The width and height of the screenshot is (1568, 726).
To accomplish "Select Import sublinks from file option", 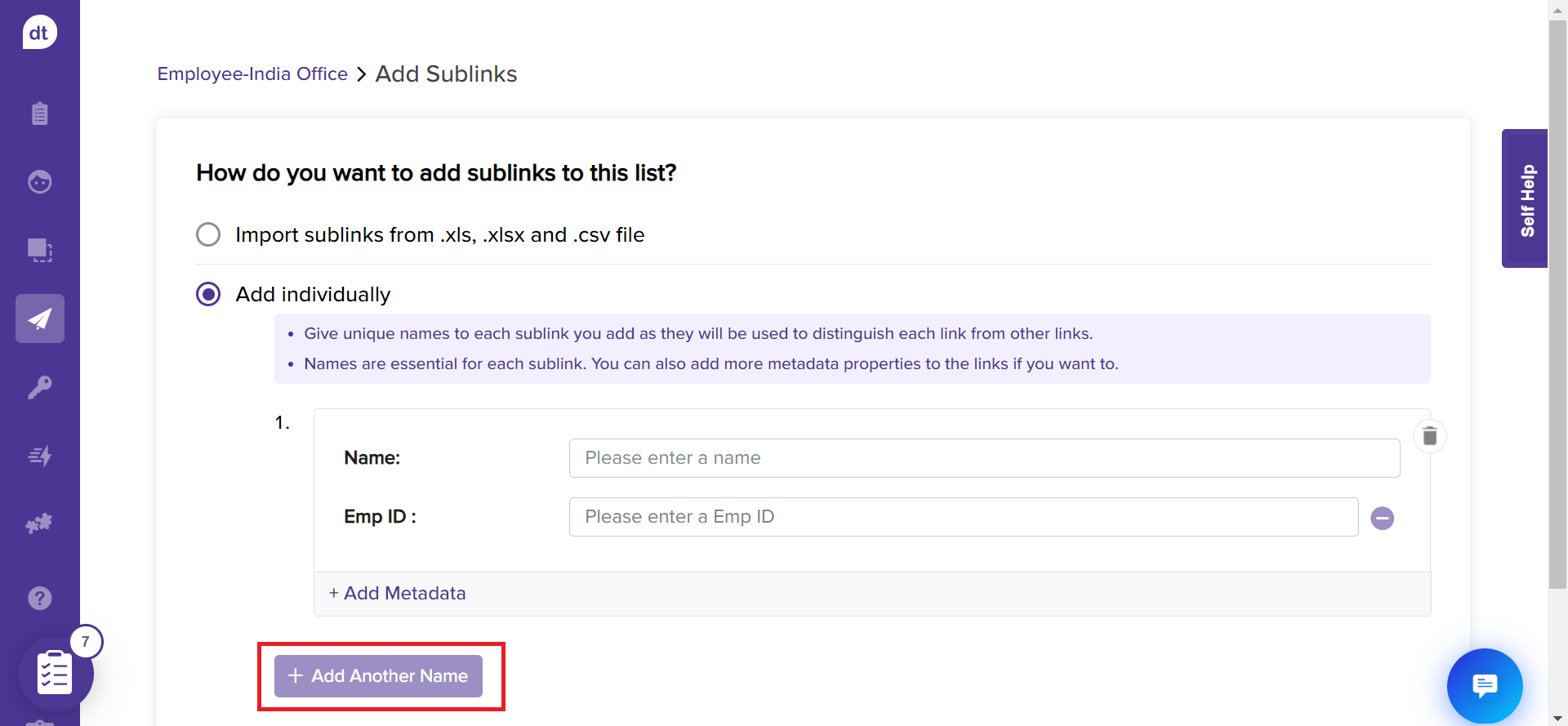I will pyautogui.click(x=208, y=234).
